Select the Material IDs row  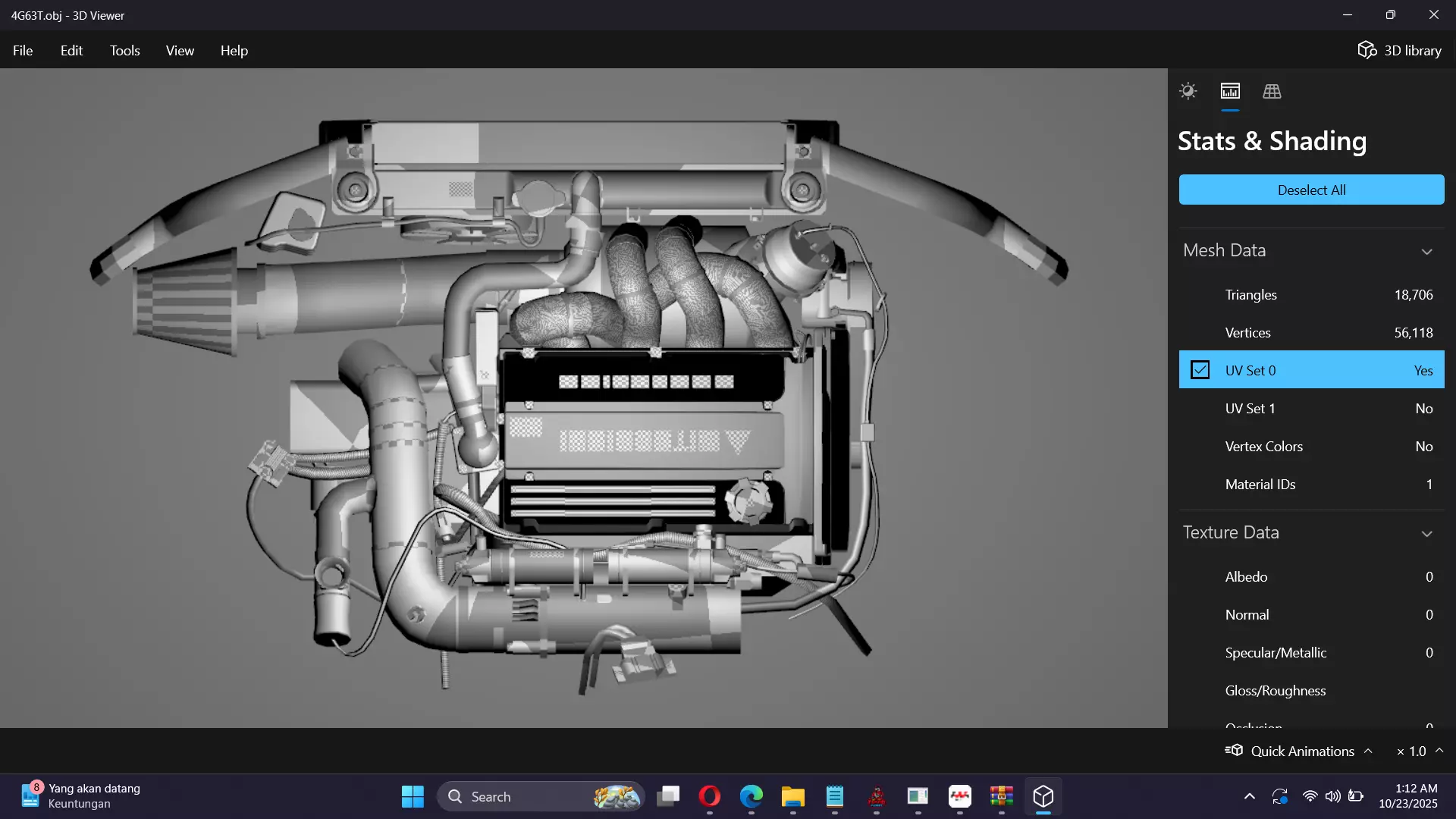[1311, 484]
